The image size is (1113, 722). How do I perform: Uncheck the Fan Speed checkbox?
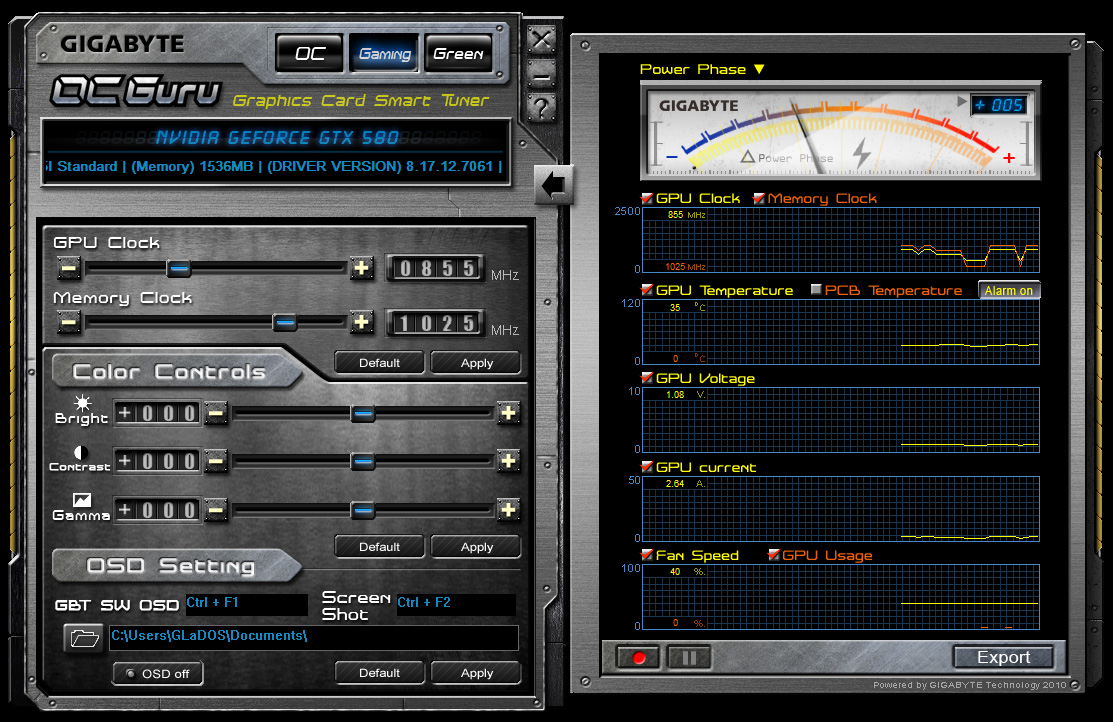[x=647, y=554]
